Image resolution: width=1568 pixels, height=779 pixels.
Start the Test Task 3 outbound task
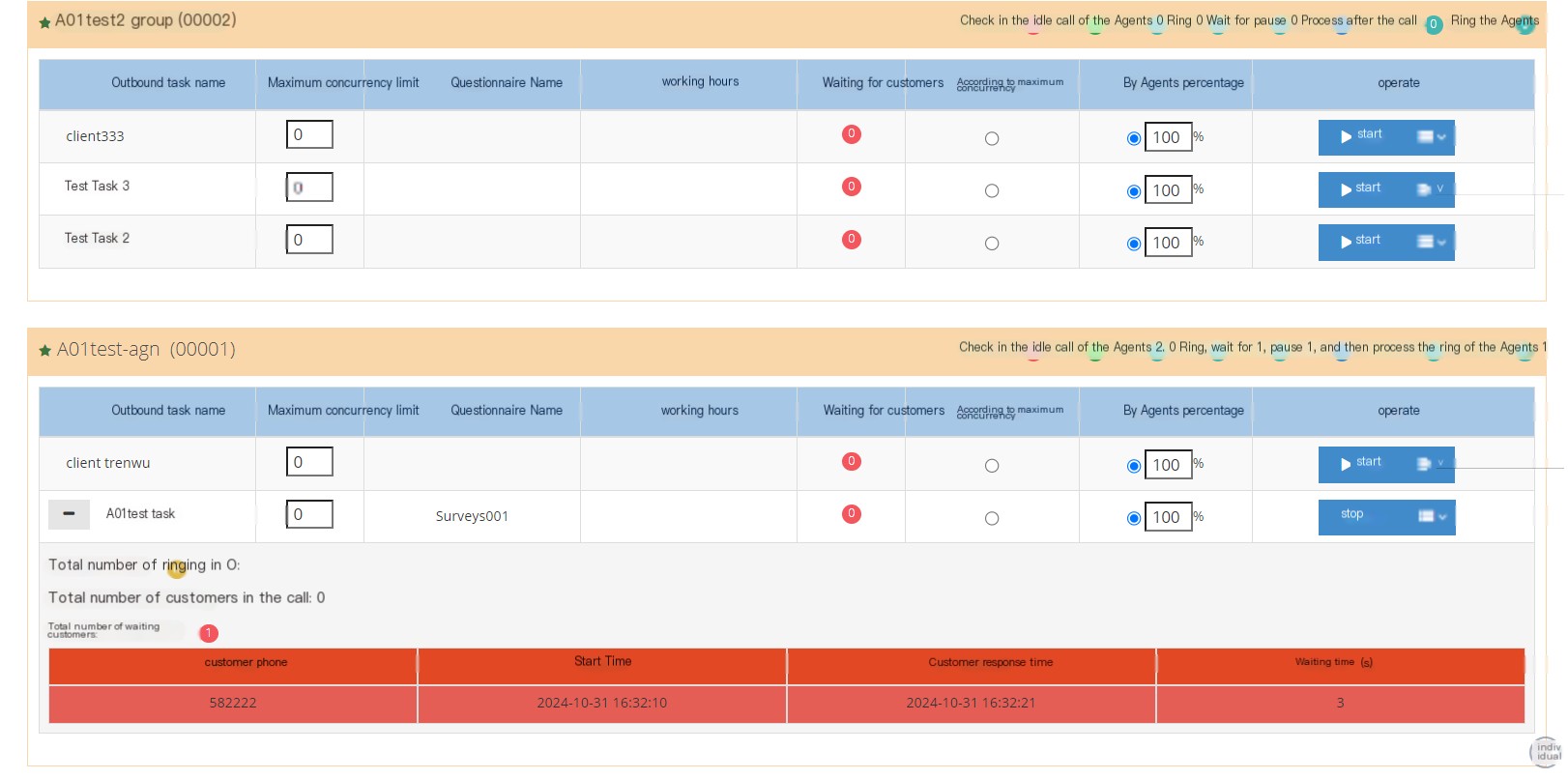click(x=1360, y=189)
